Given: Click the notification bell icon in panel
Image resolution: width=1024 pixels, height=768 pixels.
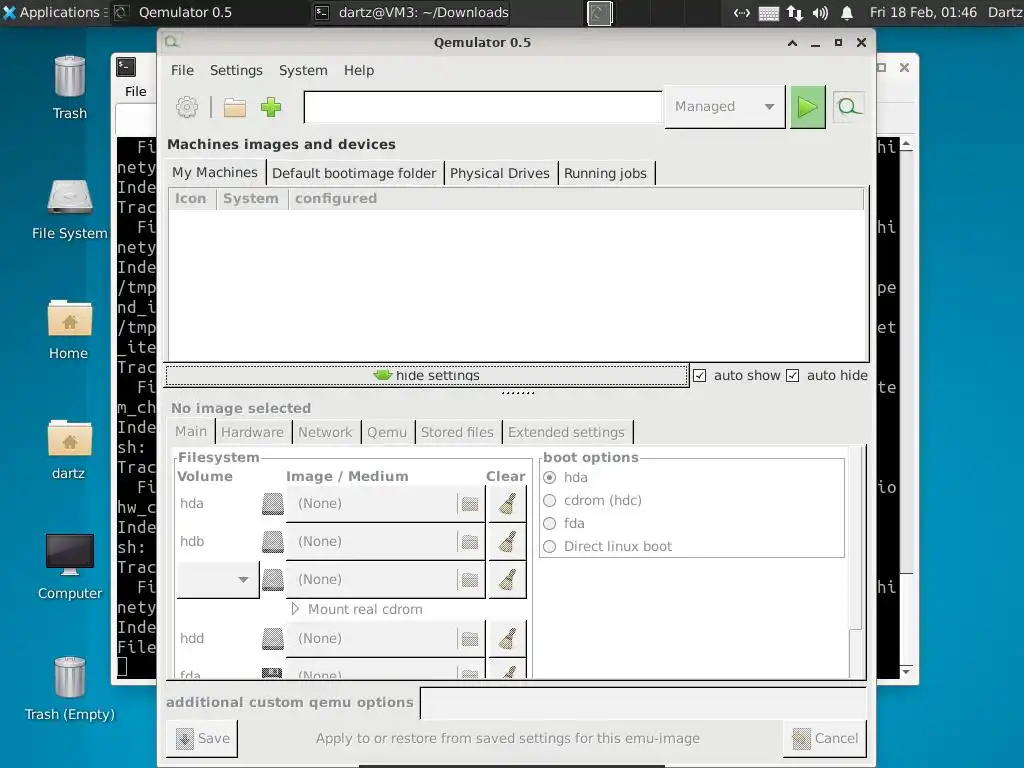Looking at the screenshot, I should [846, 12].
